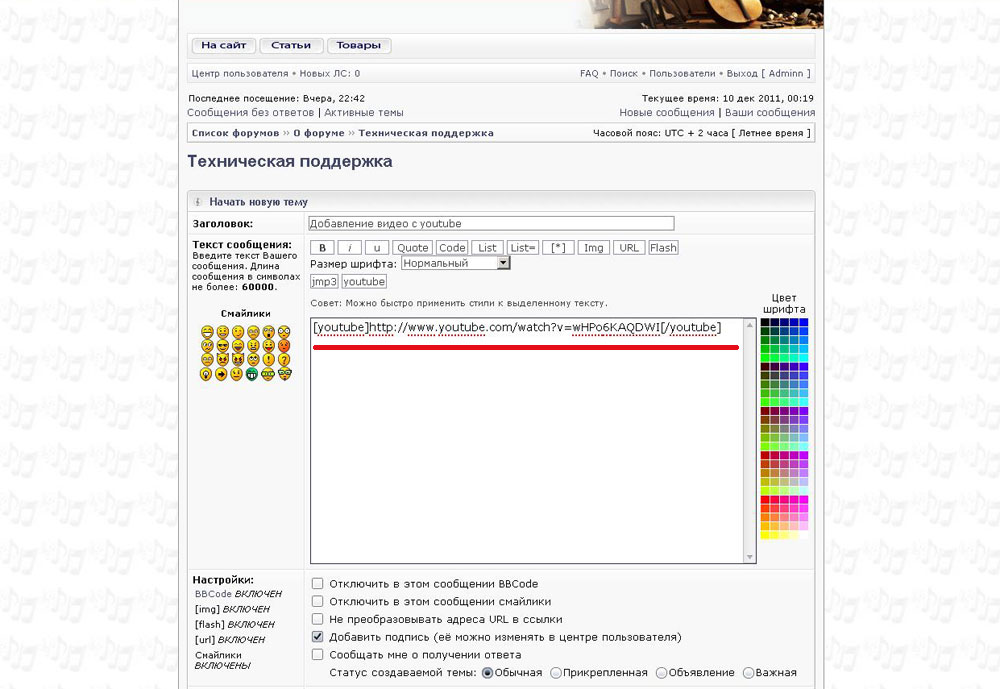
Task: Apply italic using the i button
Action: pos(349,248)
